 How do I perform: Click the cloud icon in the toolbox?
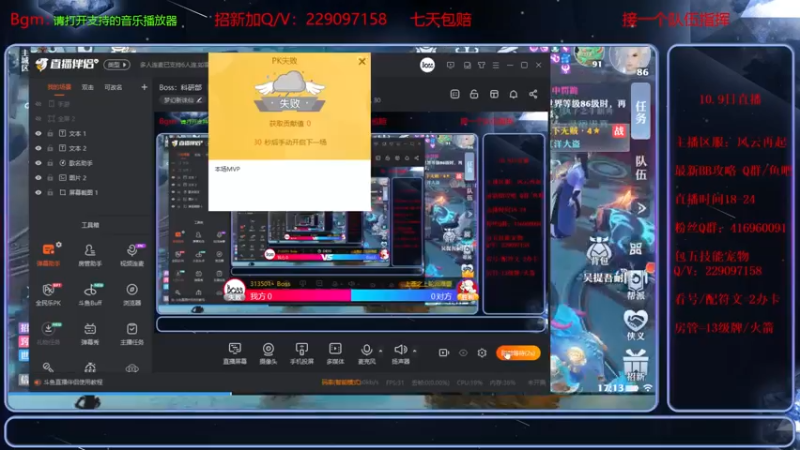[132, 367]
